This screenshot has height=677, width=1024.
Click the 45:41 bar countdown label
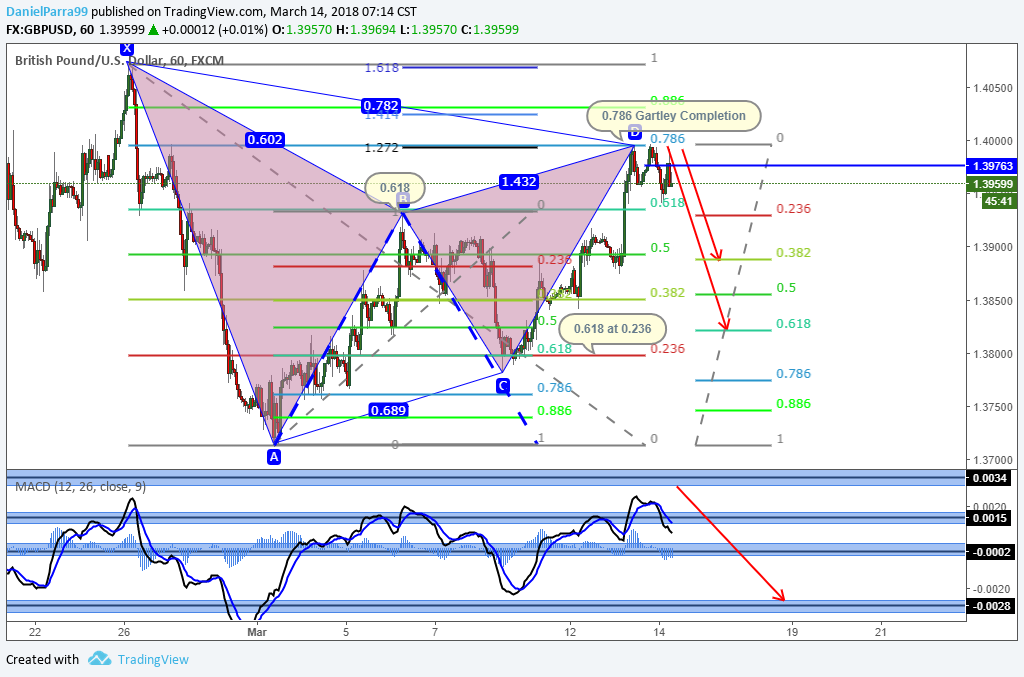pos(999,201)
